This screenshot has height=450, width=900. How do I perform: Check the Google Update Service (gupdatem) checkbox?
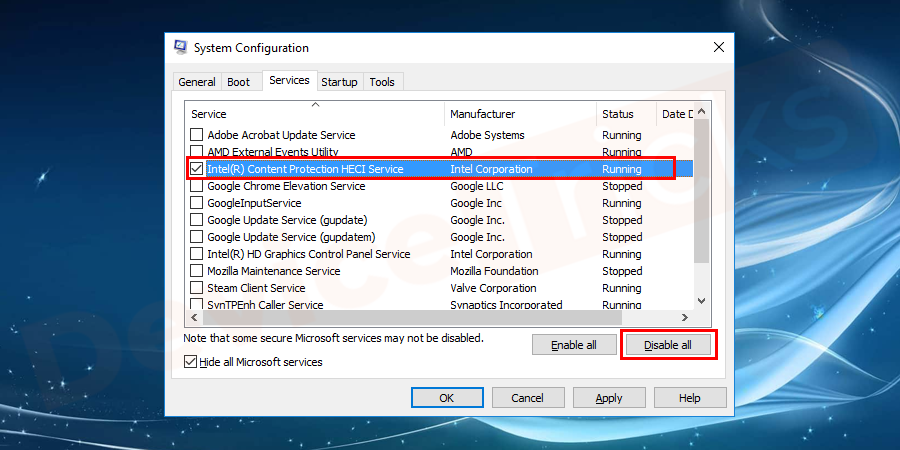coord(197,237)
